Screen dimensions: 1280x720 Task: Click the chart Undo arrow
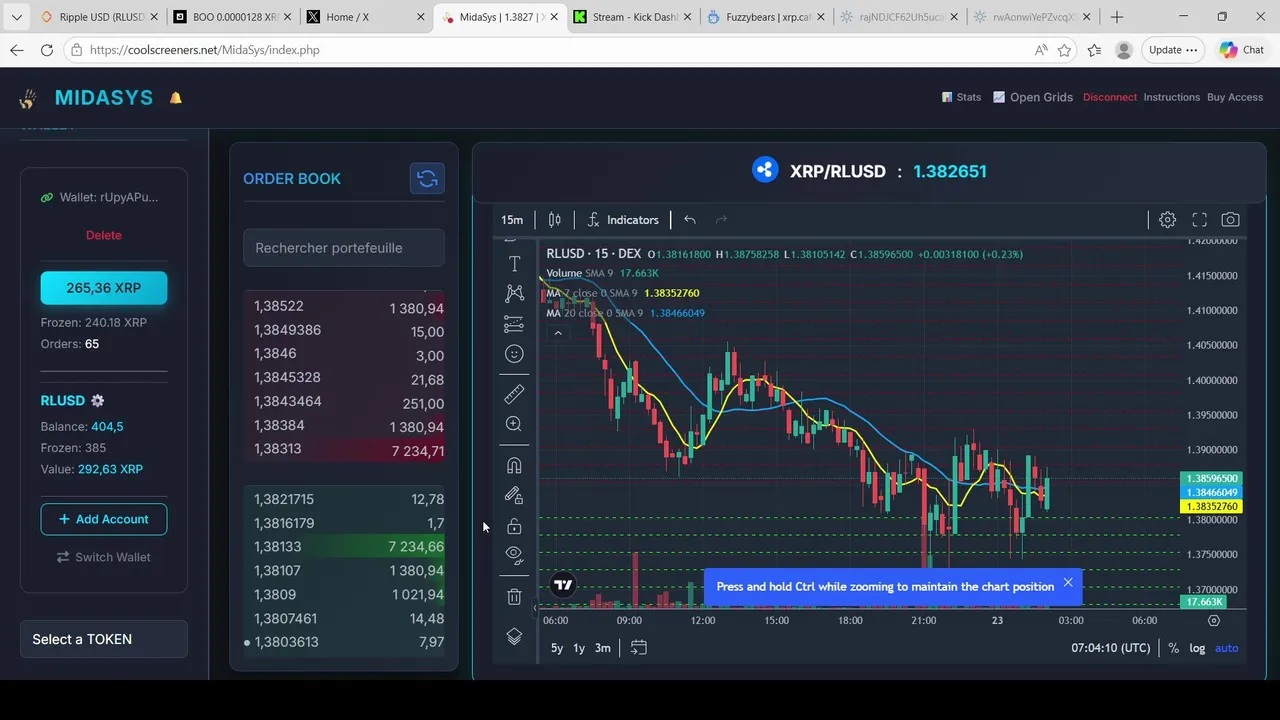click(690, 220)
